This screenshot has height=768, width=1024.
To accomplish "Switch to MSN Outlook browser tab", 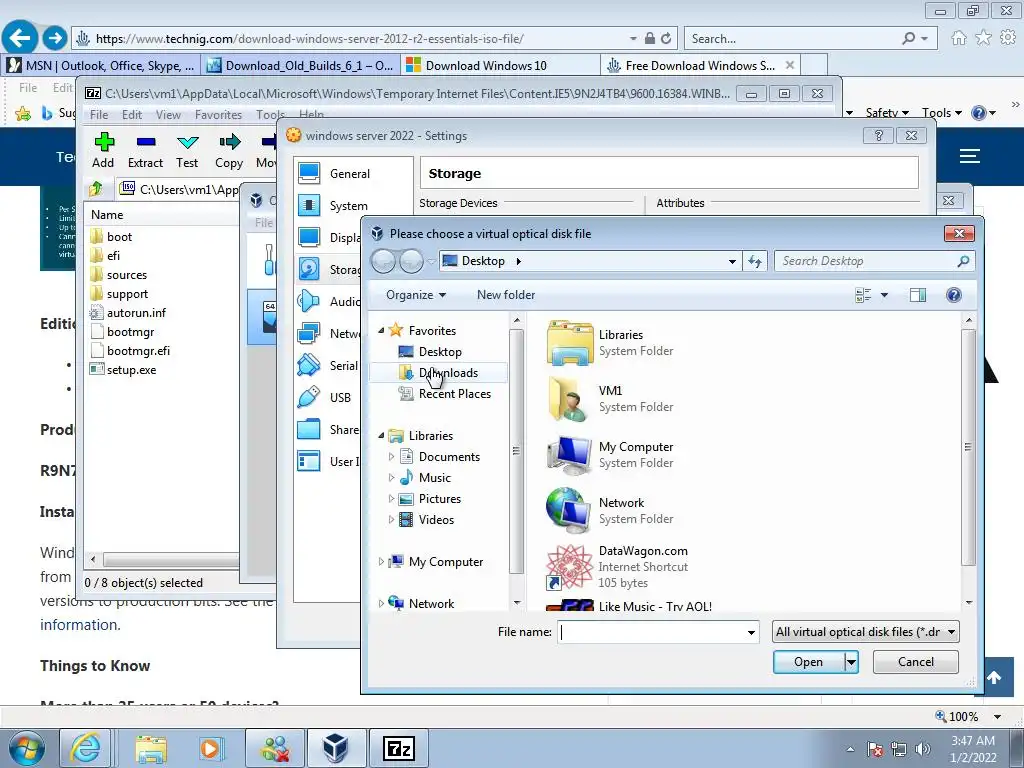I will (x=101, y=65).
